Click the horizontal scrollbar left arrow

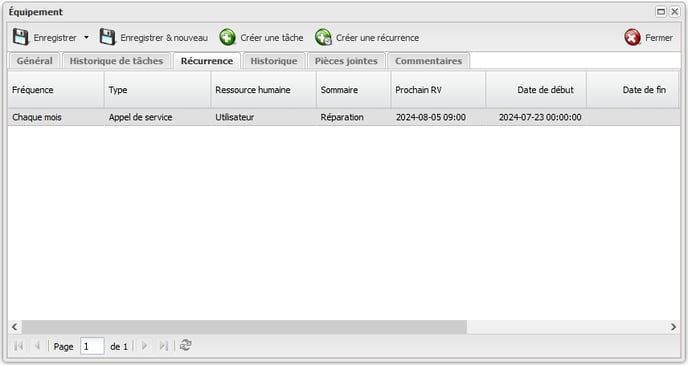coord(14,327)
